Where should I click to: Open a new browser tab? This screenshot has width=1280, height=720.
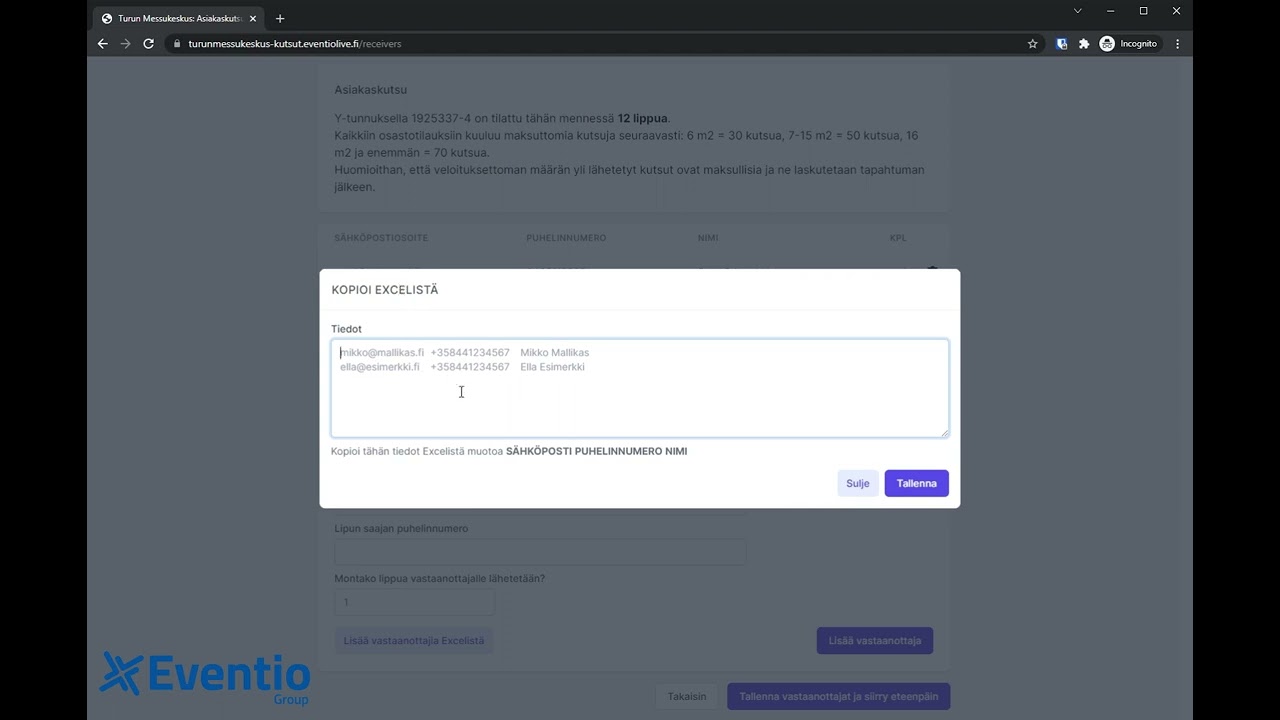point(280,18)
